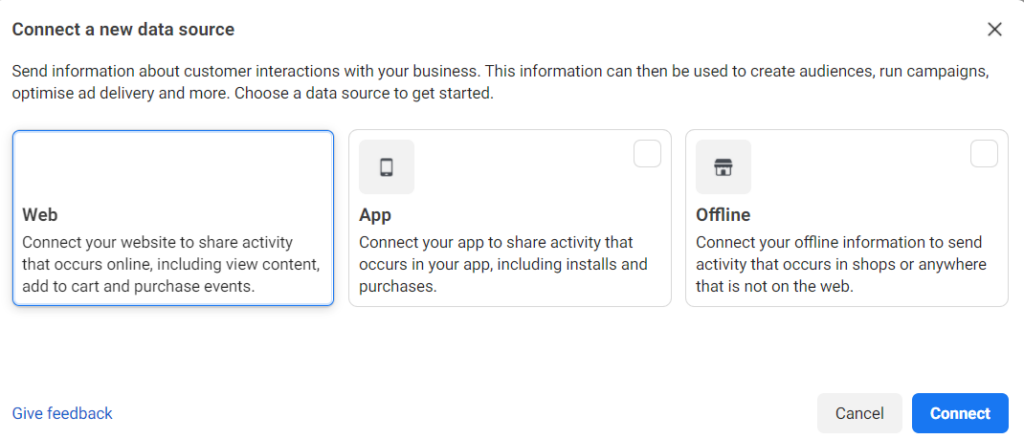This screenshot has width=1024, height=439.
Task: Click the blue Connect button
Action: tap(960, 413)
